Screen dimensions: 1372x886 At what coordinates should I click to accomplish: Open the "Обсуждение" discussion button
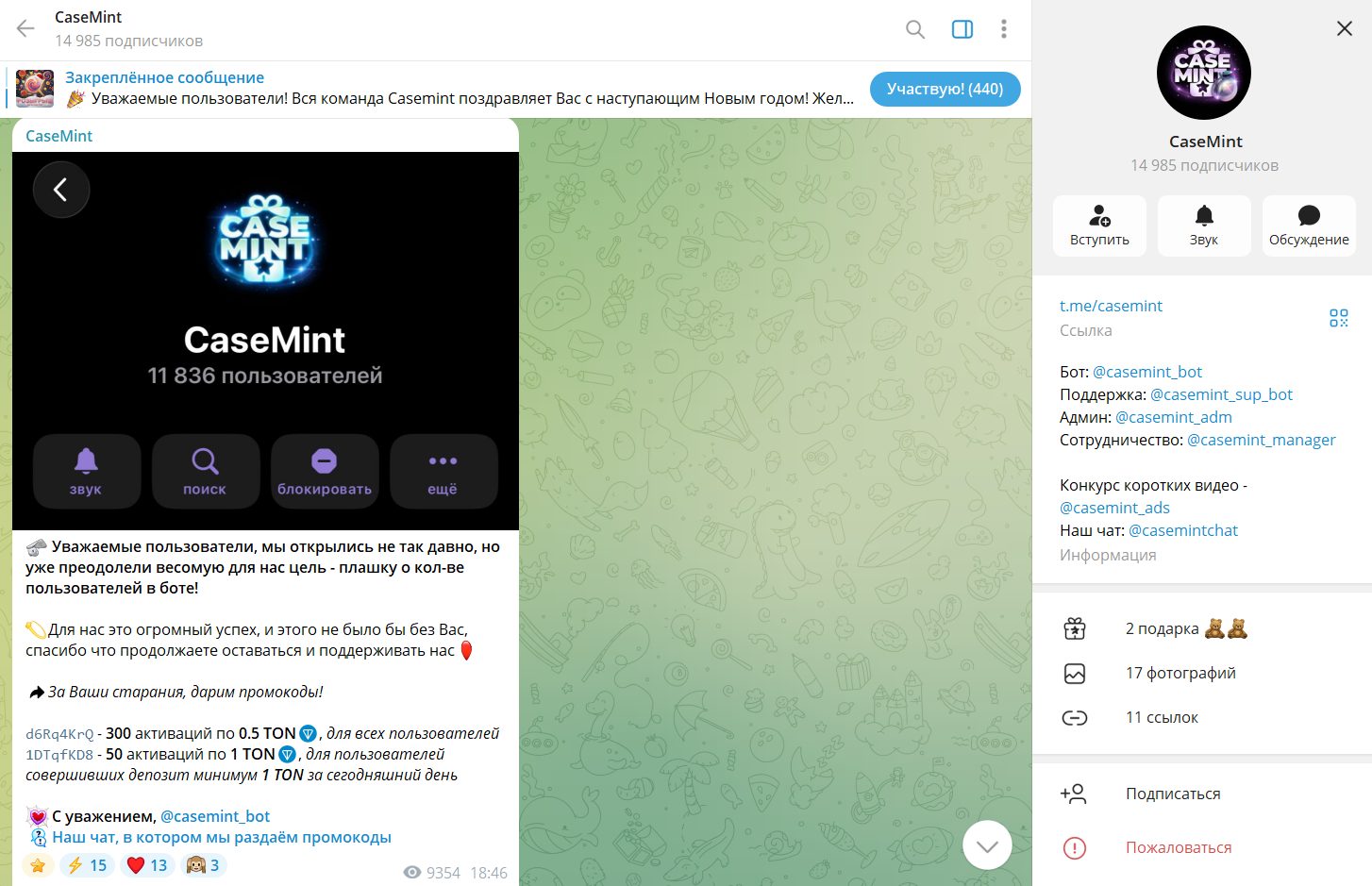1309,226
